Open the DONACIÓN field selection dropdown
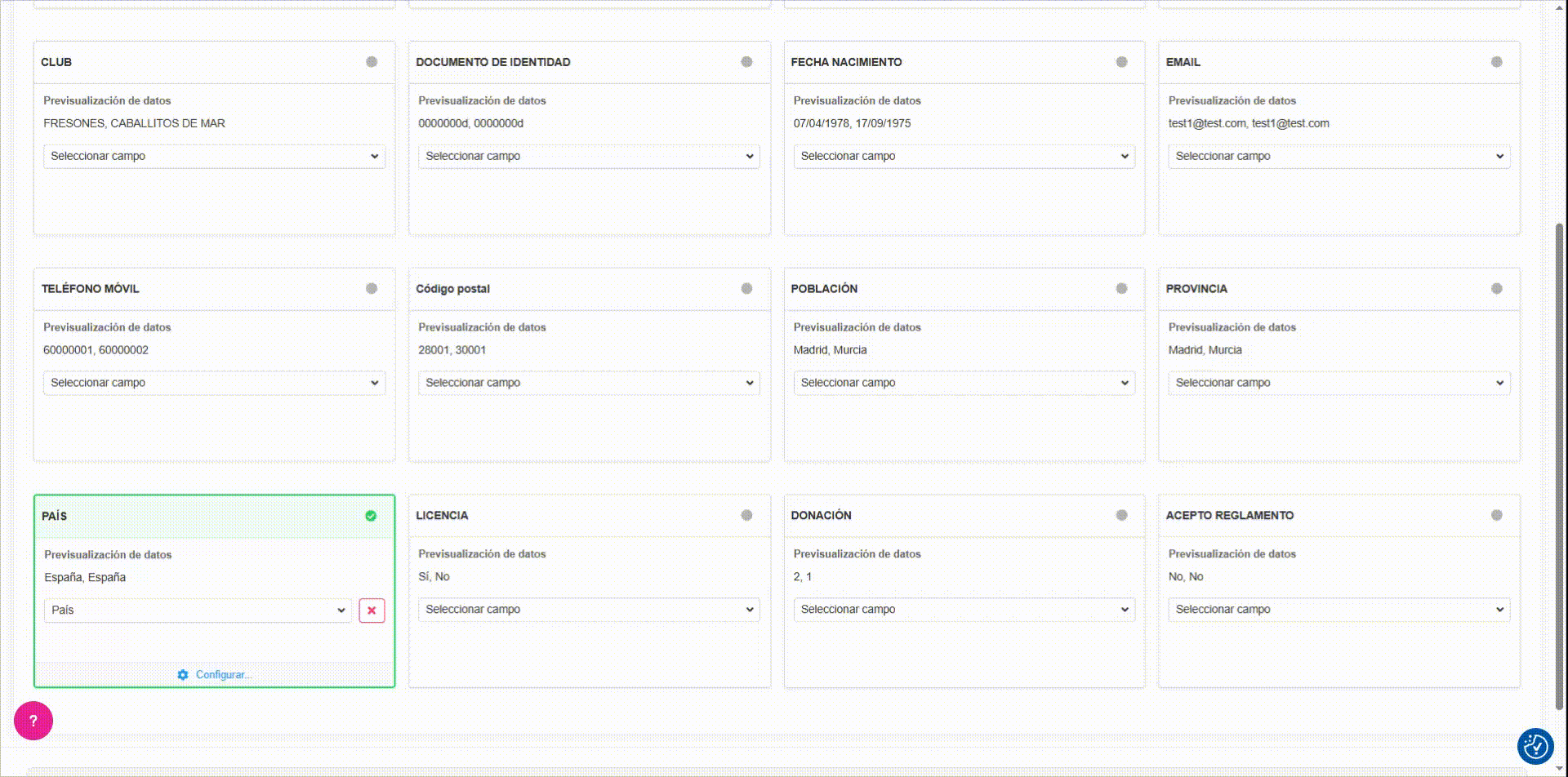Viewport: 1568px width, 777px height. pyautogui.click(x=964, y=610)
